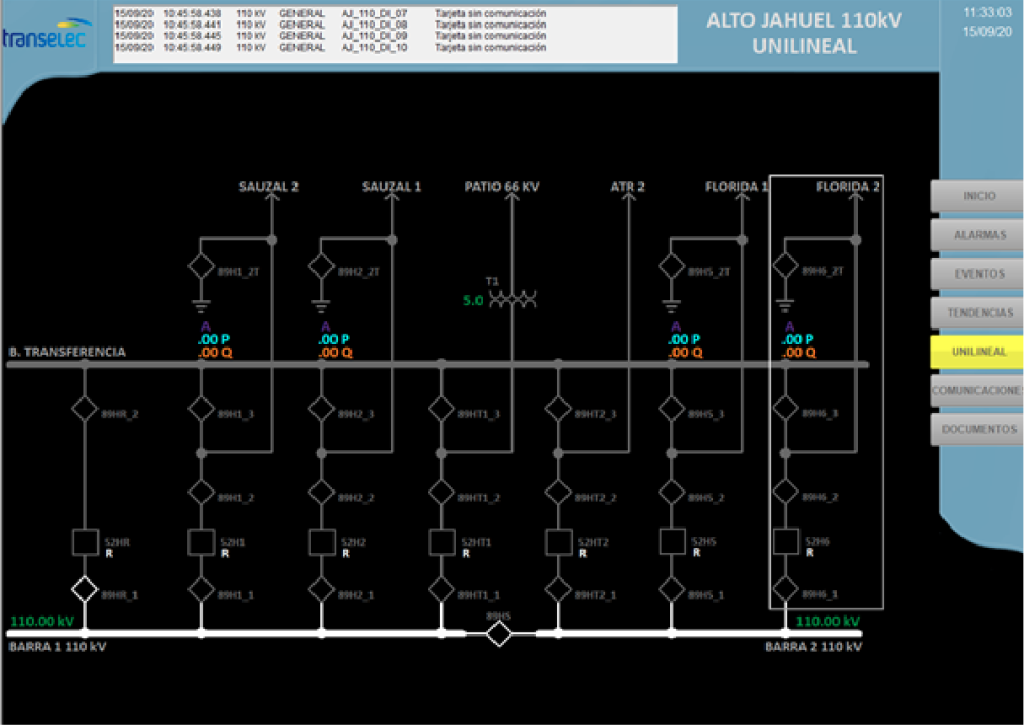Select grounding switch 89H2_2T on Sauzal 1
This screenshot has width=1024, height=725.
(321, 266)
